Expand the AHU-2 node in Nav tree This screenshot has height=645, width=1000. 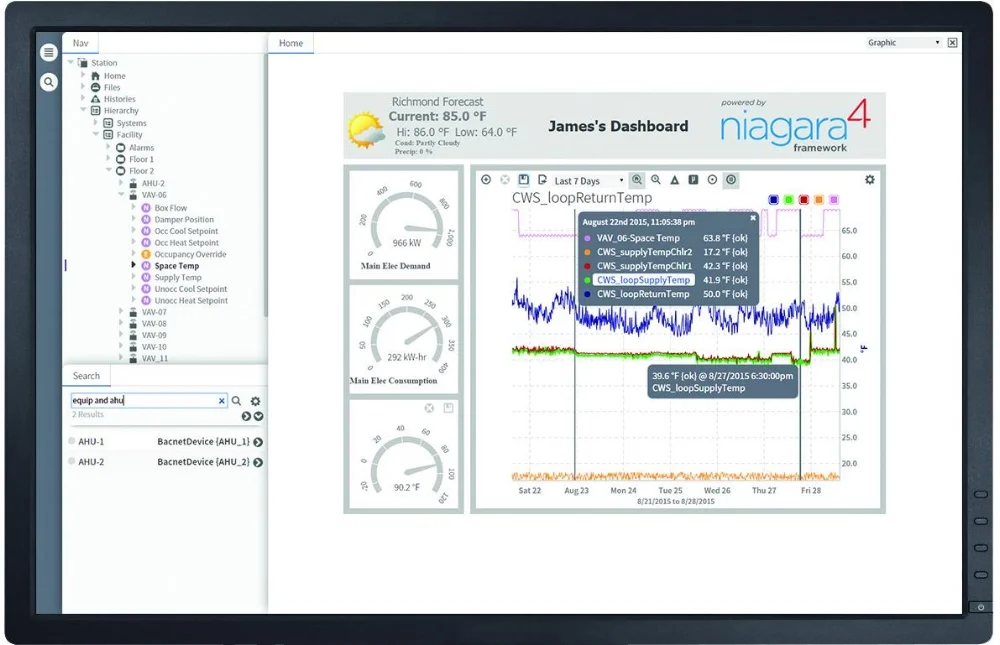[x=121, y=182]
